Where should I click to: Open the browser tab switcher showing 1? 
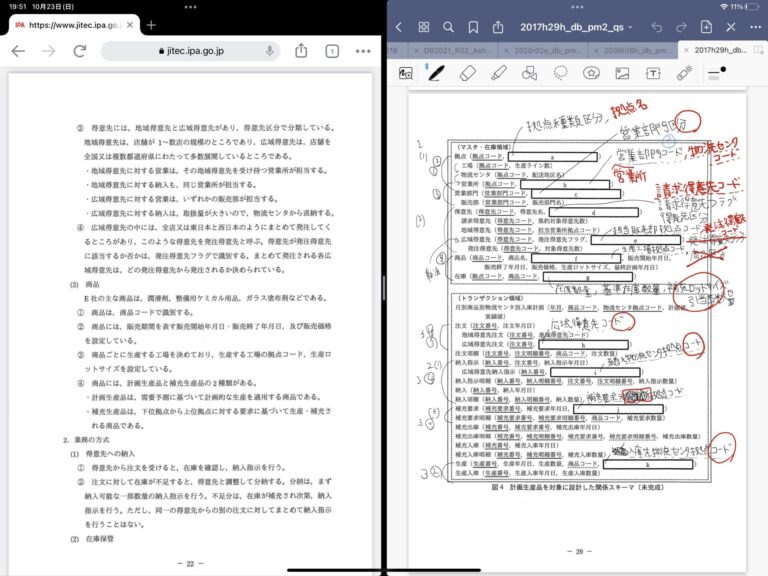[x=332, y=51]
